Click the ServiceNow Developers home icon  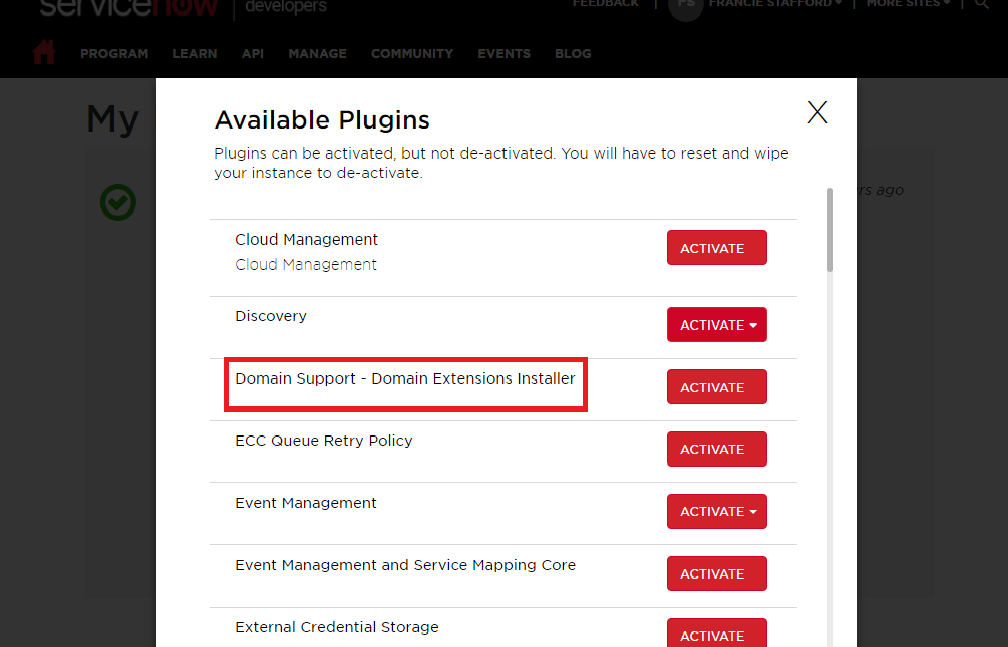click(43, 52)
